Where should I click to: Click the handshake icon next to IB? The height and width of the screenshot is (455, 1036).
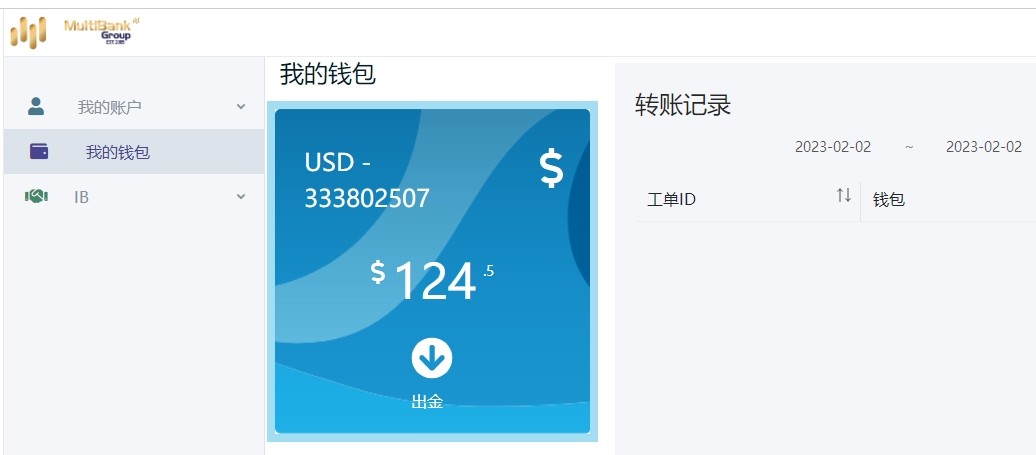36,196
